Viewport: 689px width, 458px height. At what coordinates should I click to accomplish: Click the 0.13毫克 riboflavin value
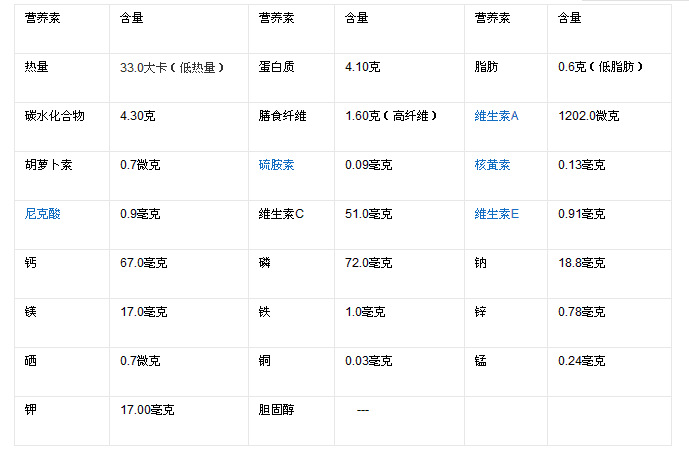581,165
